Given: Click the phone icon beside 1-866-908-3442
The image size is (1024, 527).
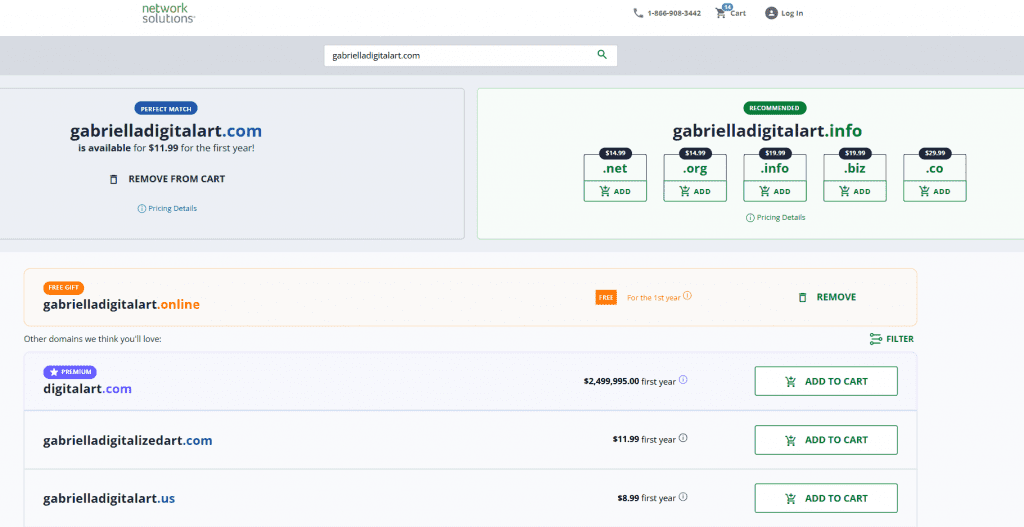Looking at the screenshot, I should [x=638, y=13].
